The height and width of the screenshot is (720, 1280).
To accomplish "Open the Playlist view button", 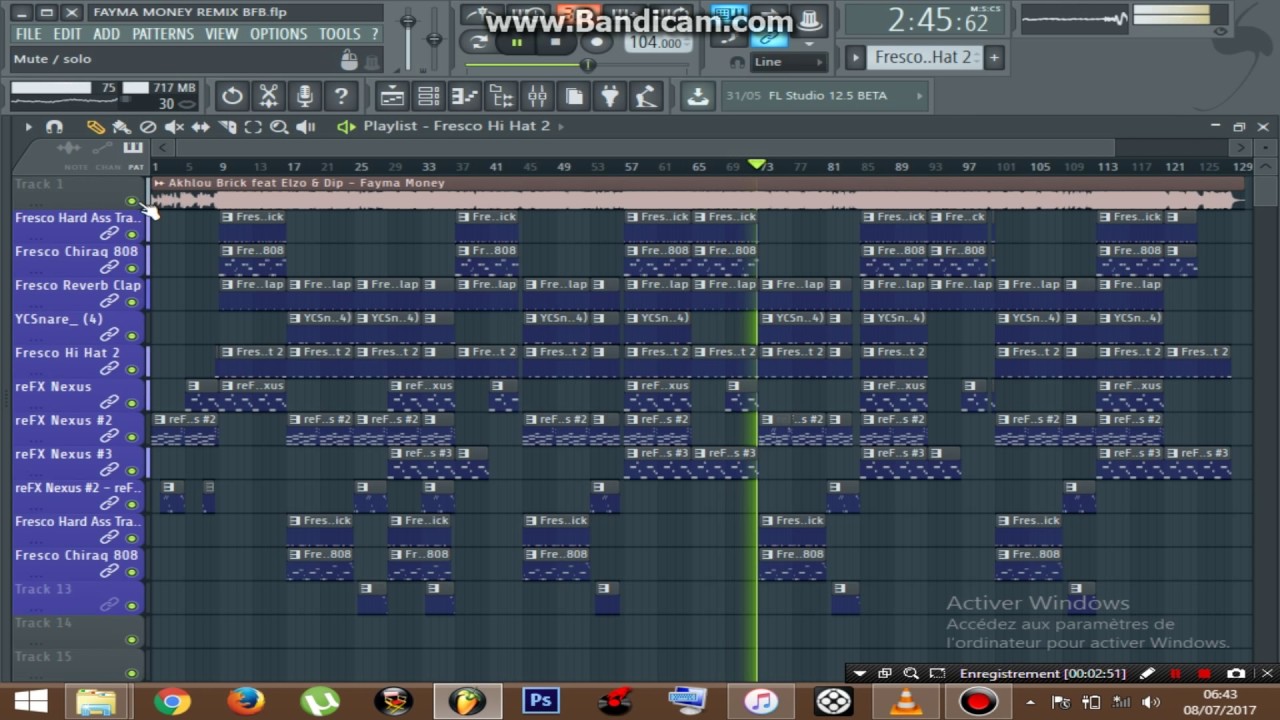I will [392, 96].
